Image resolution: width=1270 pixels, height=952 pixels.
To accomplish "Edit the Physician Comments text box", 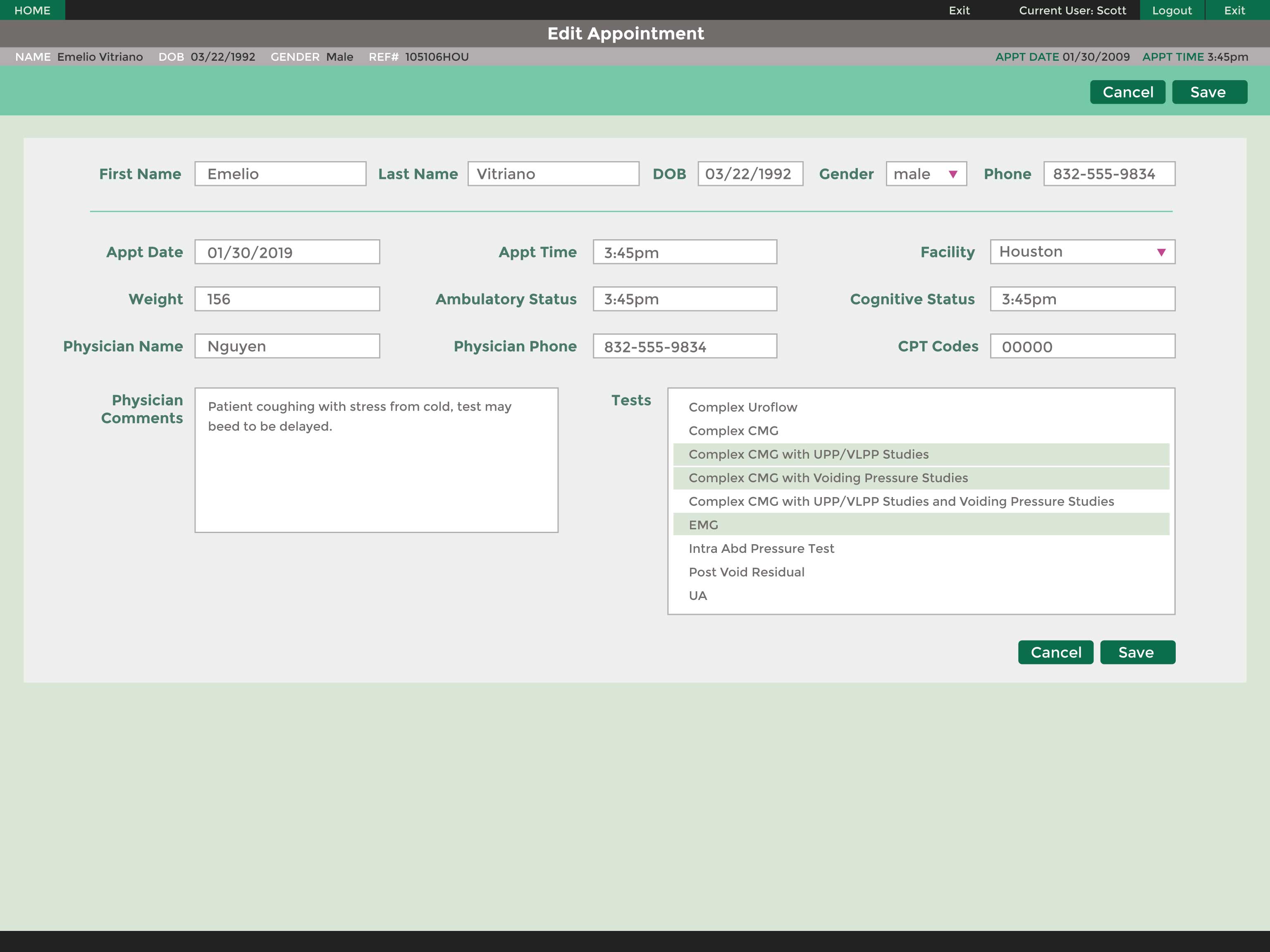I will [376, 459].
